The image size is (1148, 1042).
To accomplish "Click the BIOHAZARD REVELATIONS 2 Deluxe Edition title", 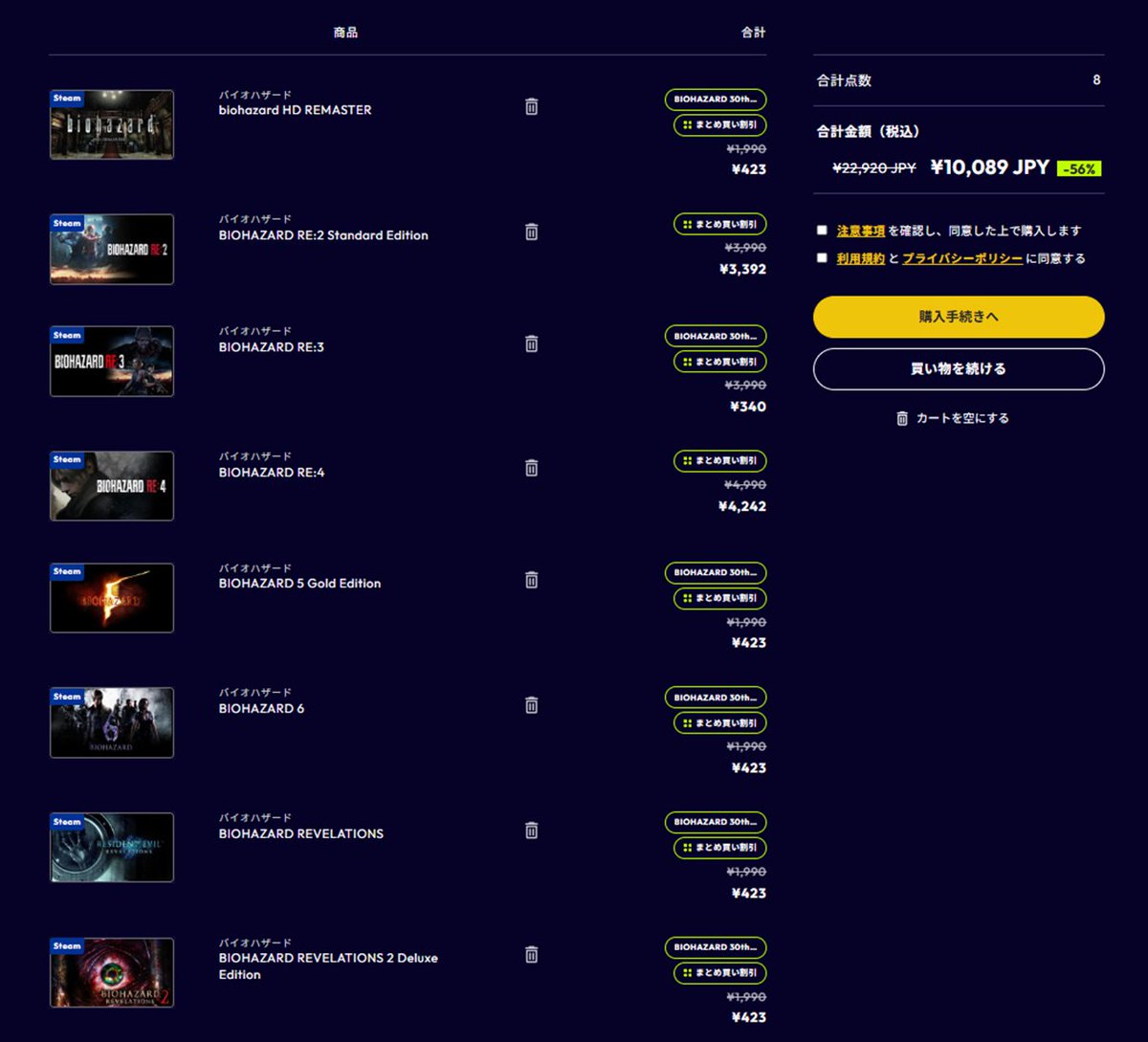I will click(328, 966).
